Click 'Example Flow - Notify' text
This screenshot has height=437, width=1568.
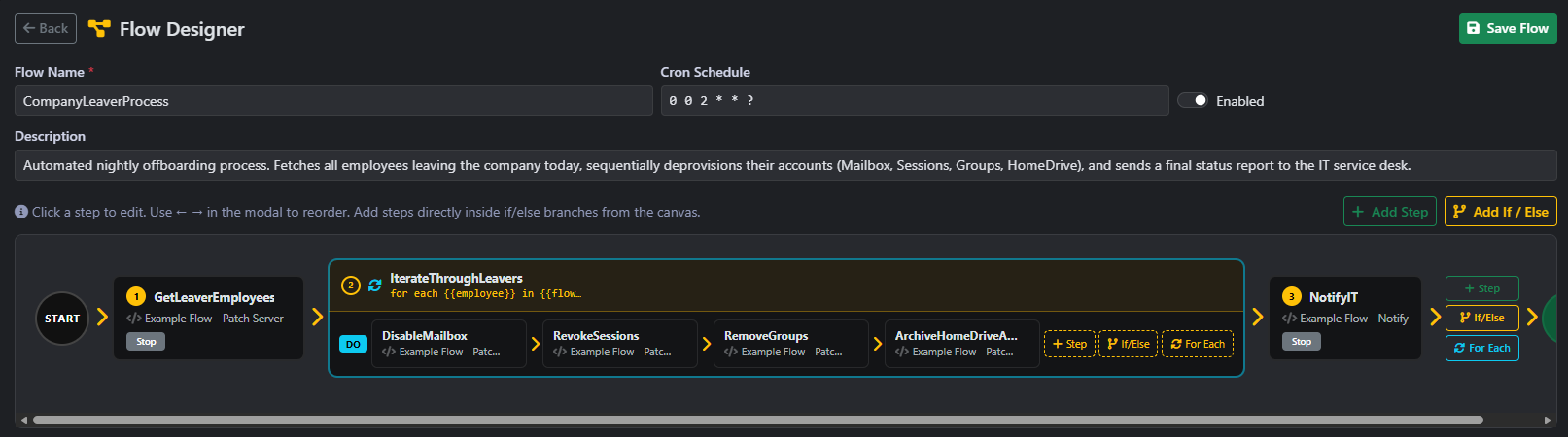(x=1354, y=319)
